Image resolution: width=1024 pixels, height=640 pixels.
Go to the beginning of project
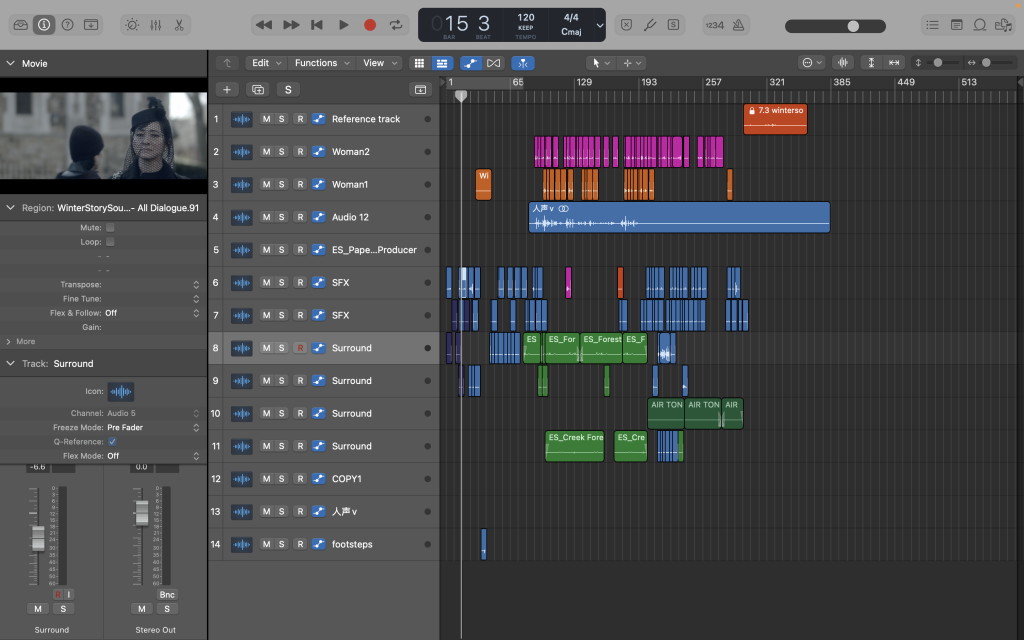tap(317, 25)
